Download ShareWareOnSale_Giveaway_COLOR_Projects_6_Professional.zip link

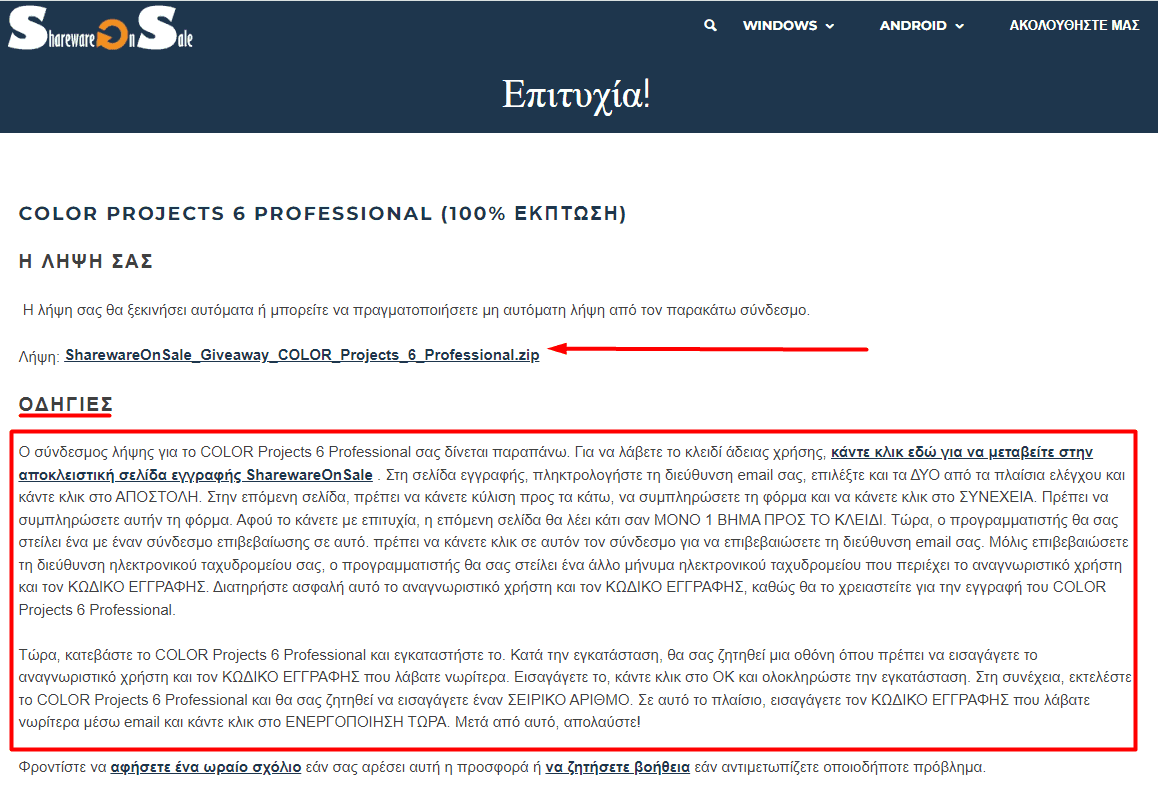(302, 355)
